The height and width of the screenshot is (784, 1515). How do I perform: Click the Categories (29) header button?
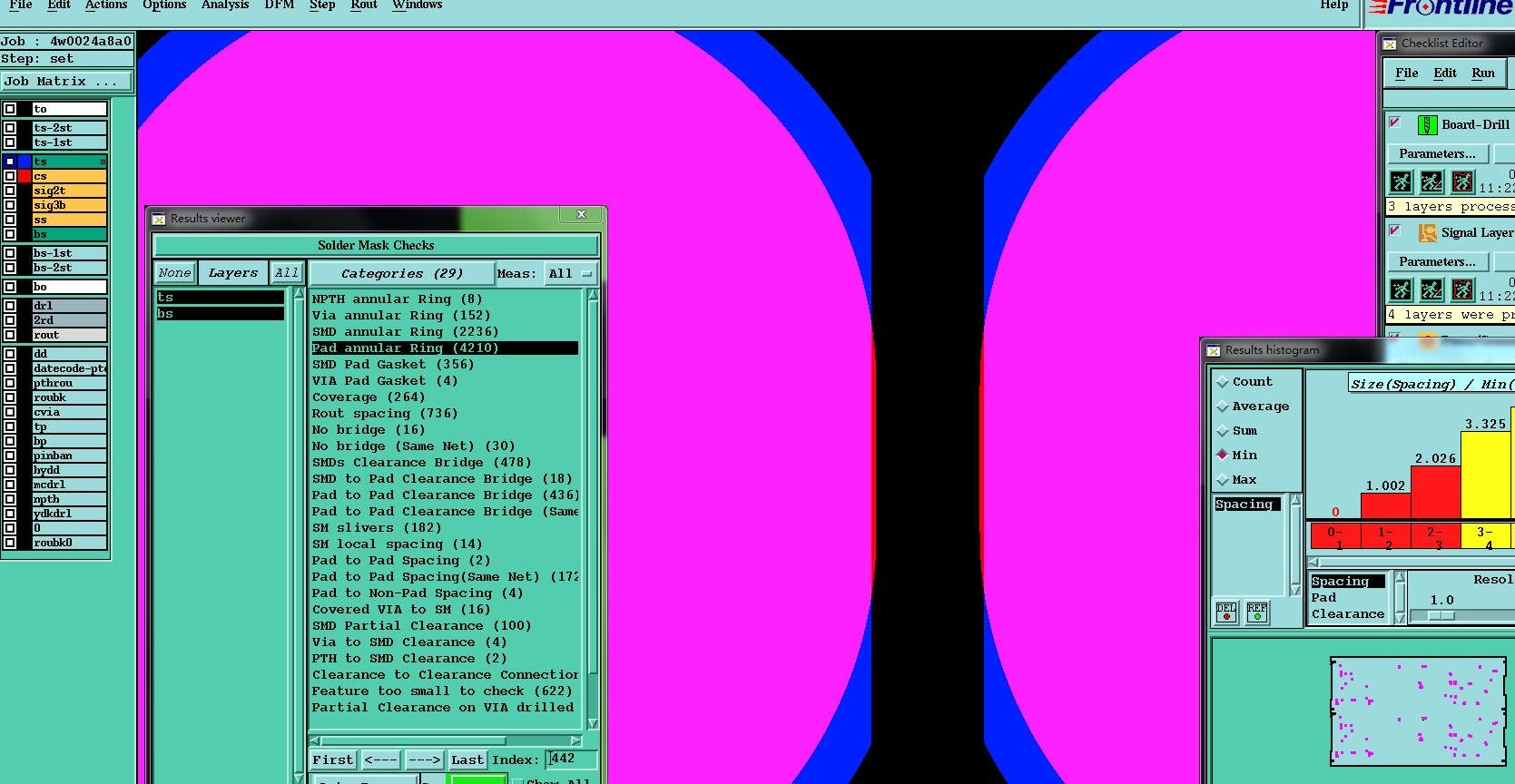coord(402,273)
